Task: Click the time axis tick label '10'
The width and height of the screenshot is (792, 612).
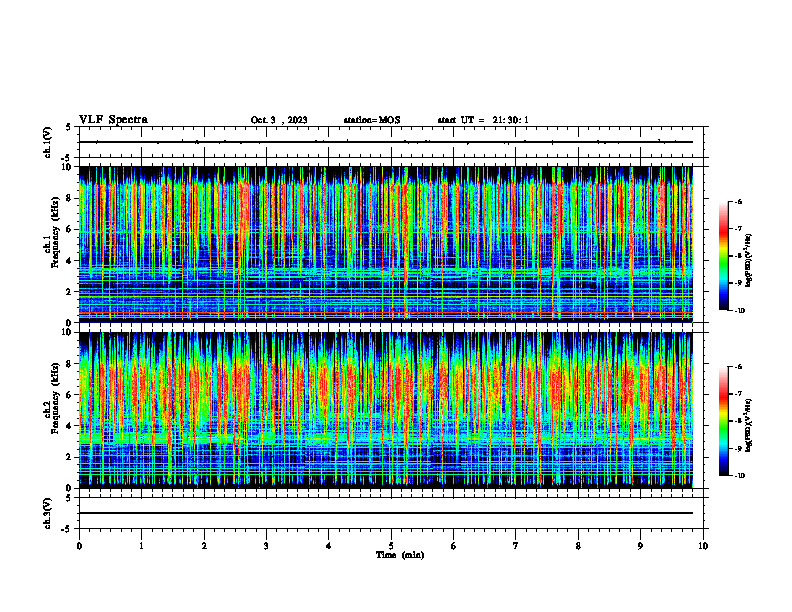Action: click(x=703, y=546)
